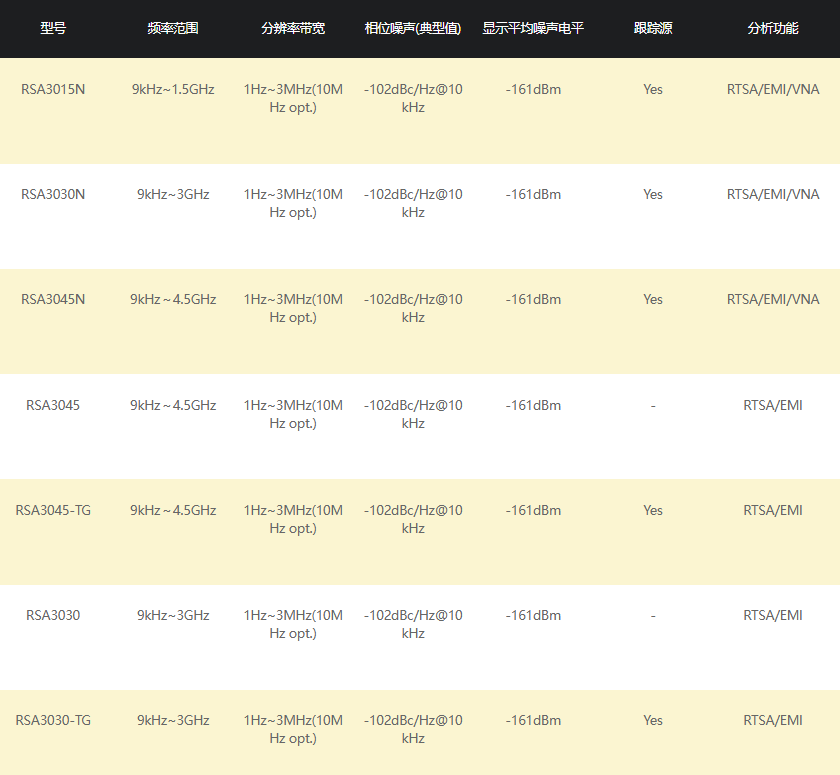Select the RTSA/EMI cell for RSA3045
This screenshot has width=840, height=775.
773,405
